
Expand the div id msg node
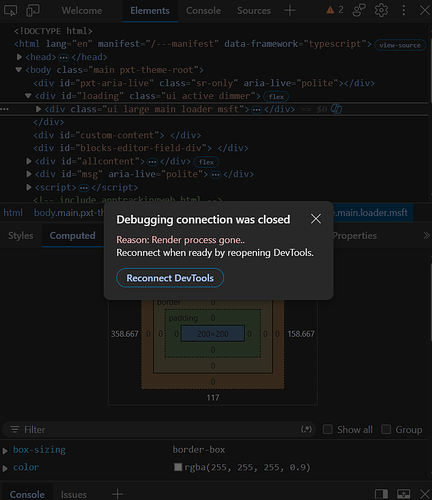point(29,174)
